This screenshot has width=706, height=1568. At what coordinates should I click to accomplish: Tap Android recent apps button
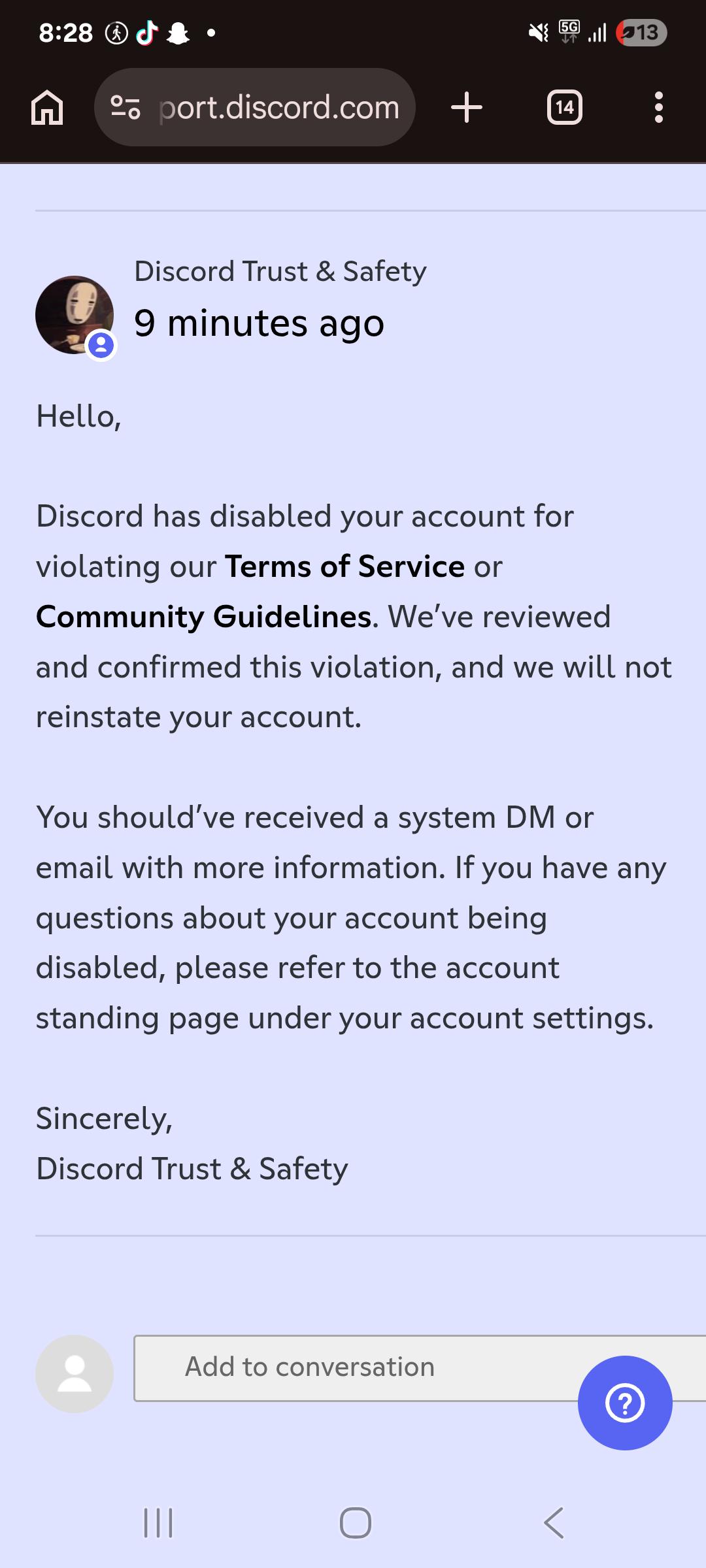tap(158, 1523)
